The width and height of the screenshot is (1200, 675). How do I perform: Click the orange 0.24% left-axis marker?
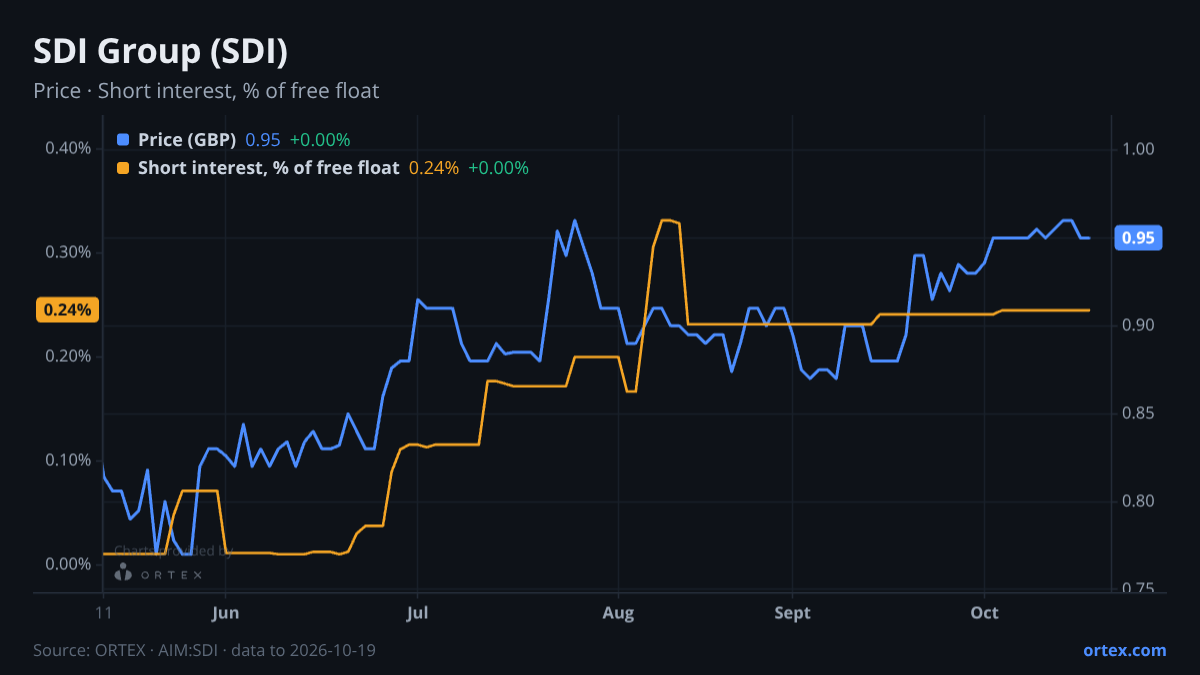coord(68,310)
